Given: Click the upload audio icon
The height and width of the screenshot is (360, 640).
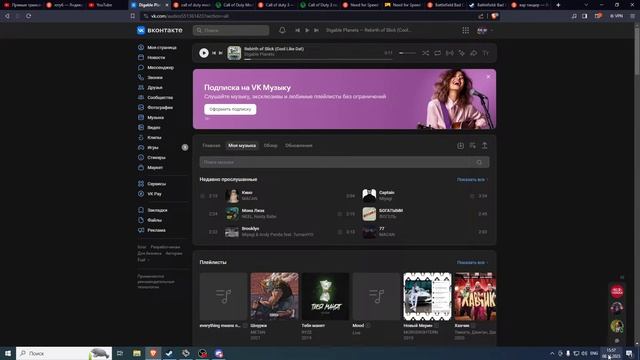Looking at the screenshot, I should pos(484,146).
